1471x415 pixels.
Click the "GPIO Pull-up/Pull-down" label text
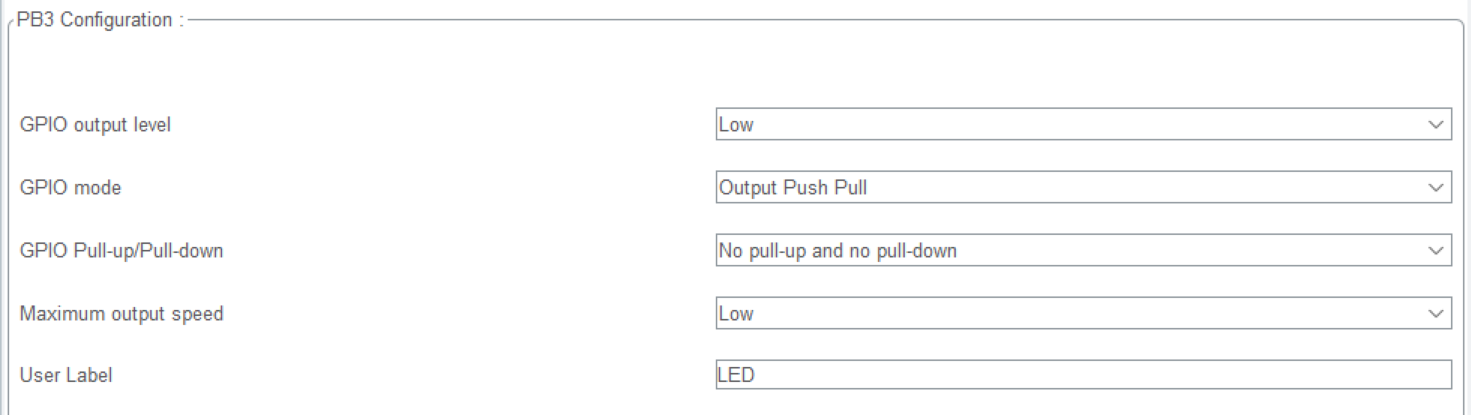pyautogui.click(x=121, y=250)
